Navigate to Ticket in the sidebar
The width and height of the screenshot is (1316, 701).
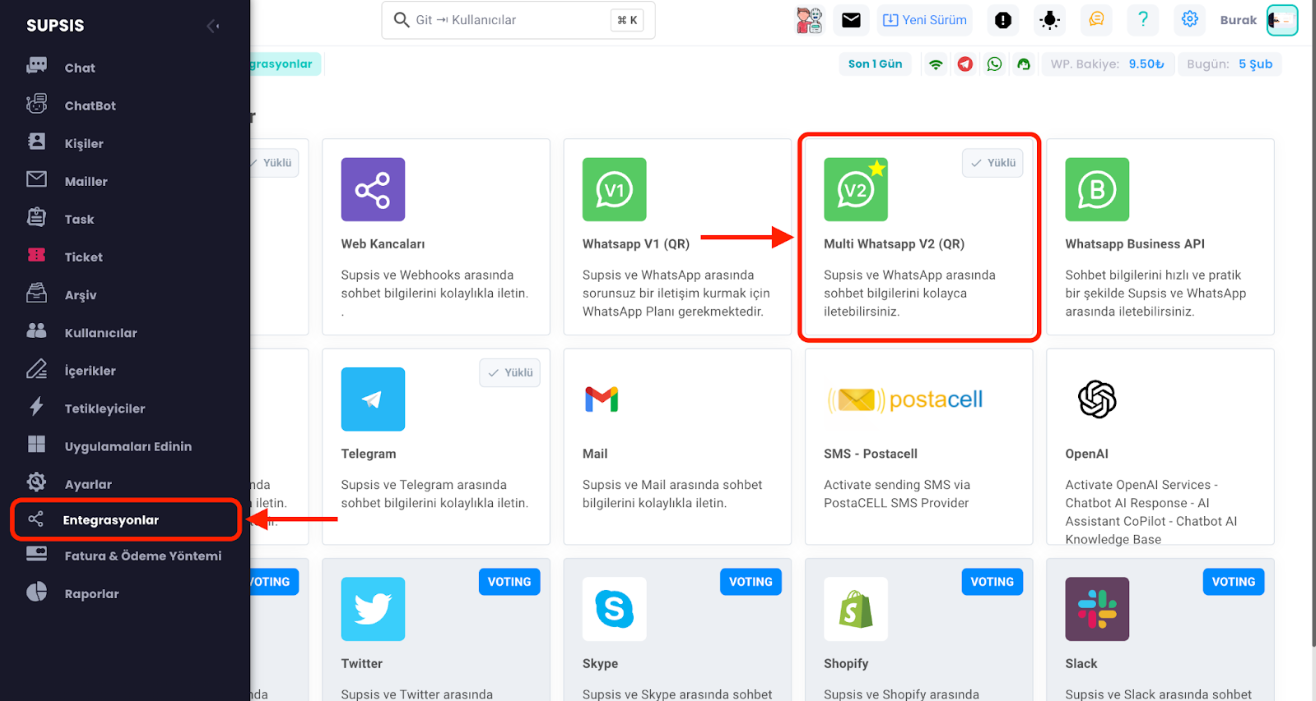tap(84, 257)
